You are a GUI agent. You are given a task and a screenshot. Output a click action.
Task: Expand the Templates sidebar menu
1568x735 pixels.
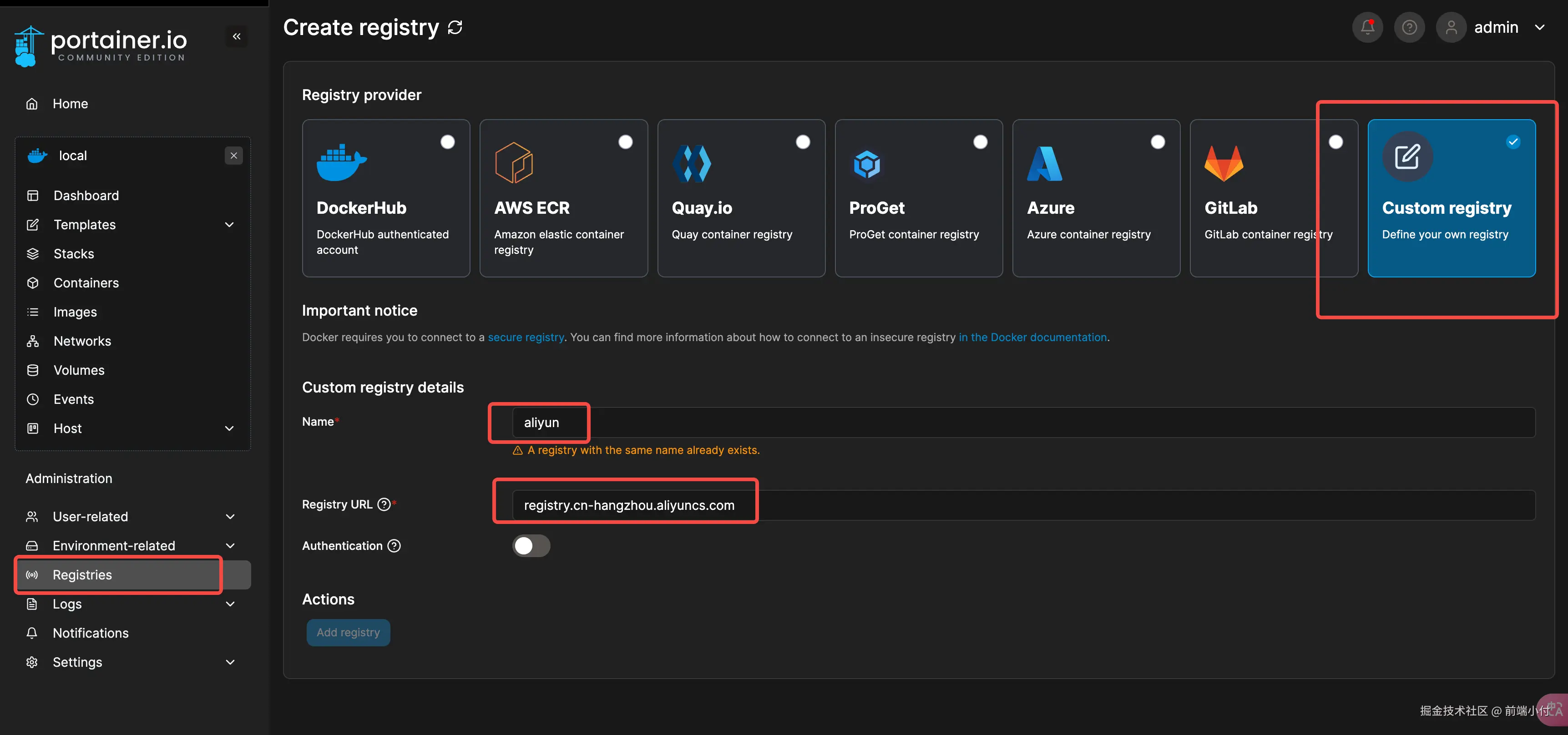(x=229, y=225)
